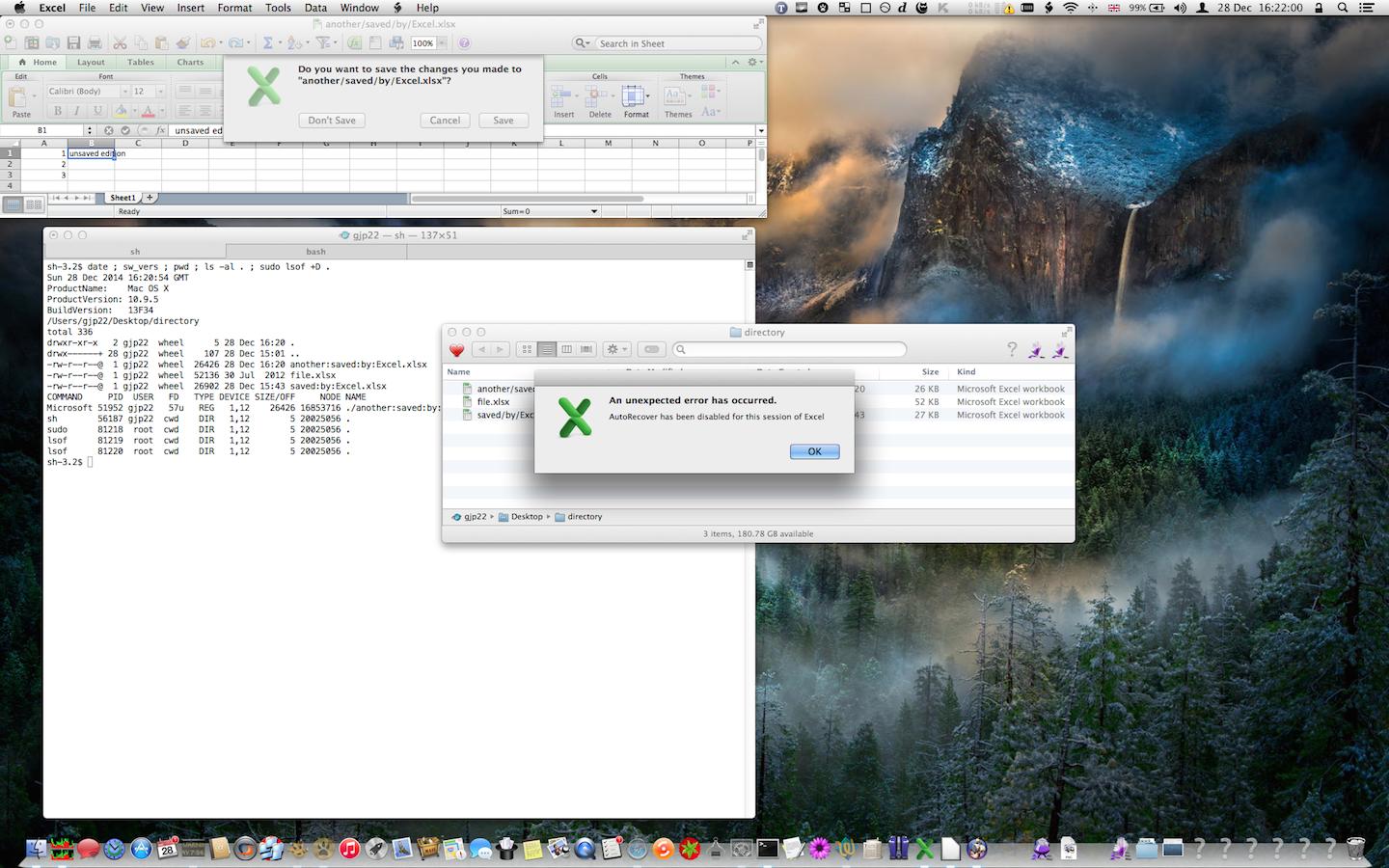Click the red heart icon in Finder's toolbar
Image resolution: width=1389 pixels, height=868 pixels.
click(x=457, y=350)
